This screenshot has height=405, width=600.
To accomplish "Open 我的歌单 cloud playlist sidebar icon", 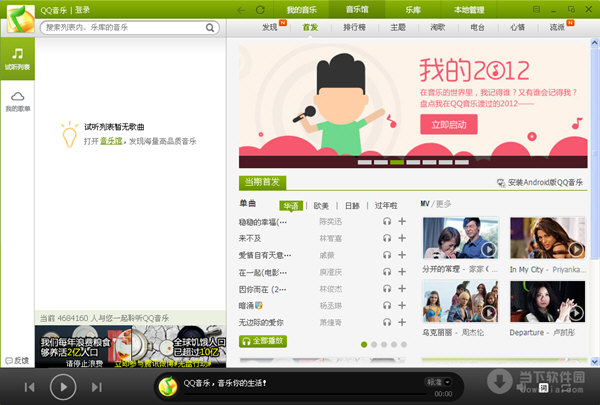I will tap(17, 101).
